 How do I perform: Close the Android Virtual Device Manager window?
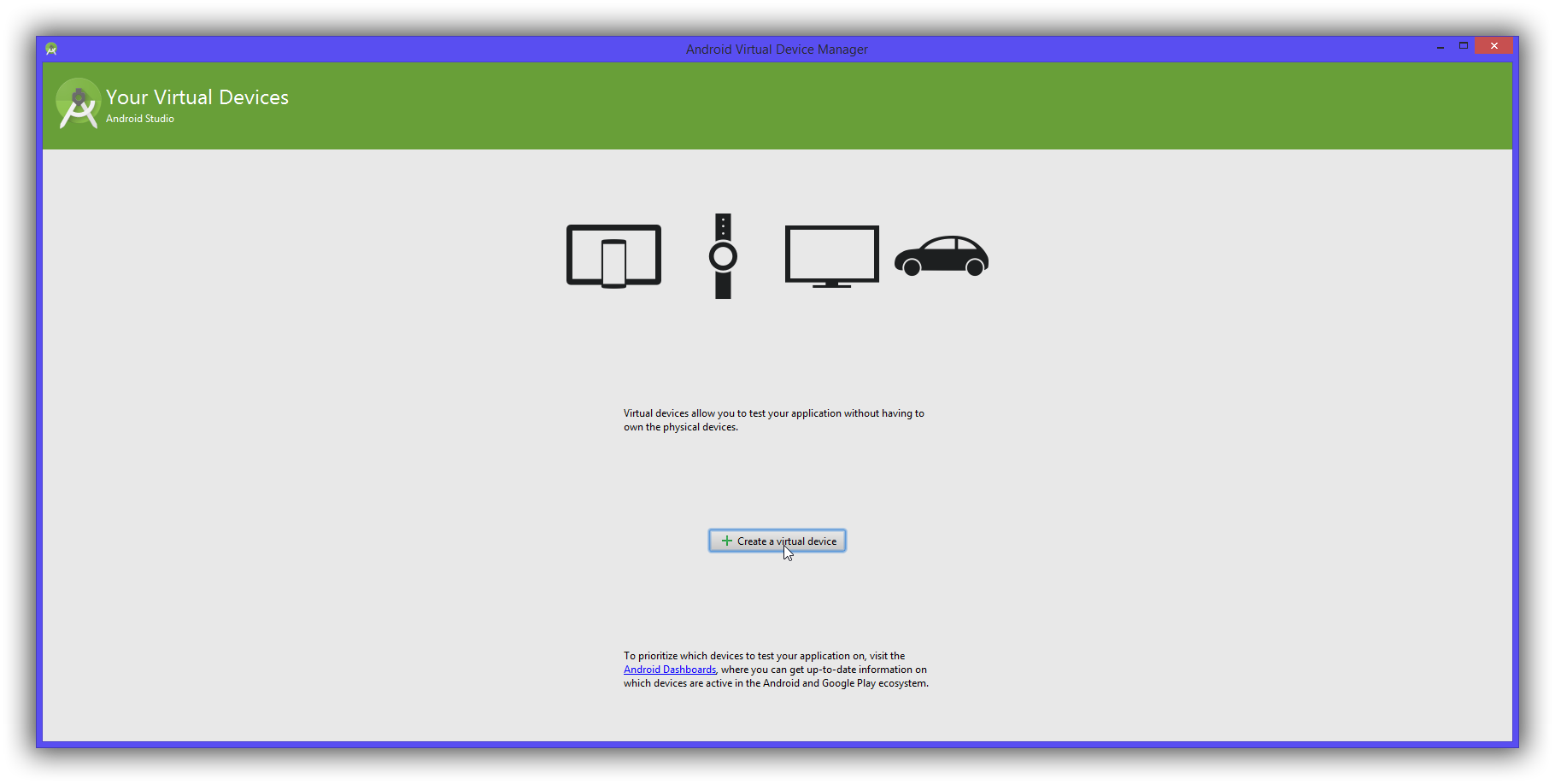[x=1494, y=46]
